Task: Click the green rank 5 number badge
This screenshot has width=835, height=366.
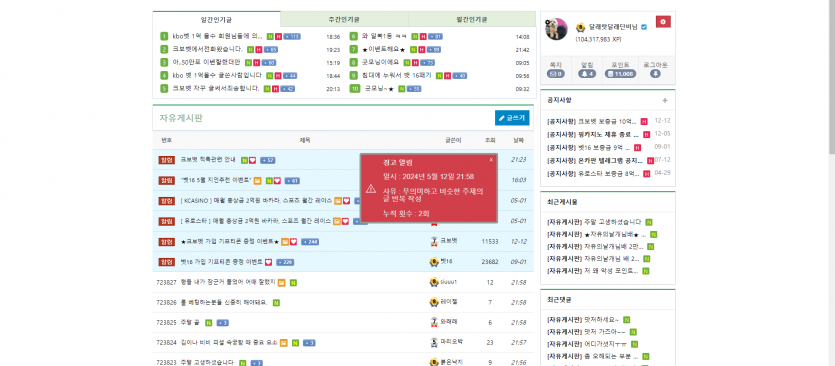Action: tap(164, 89)
